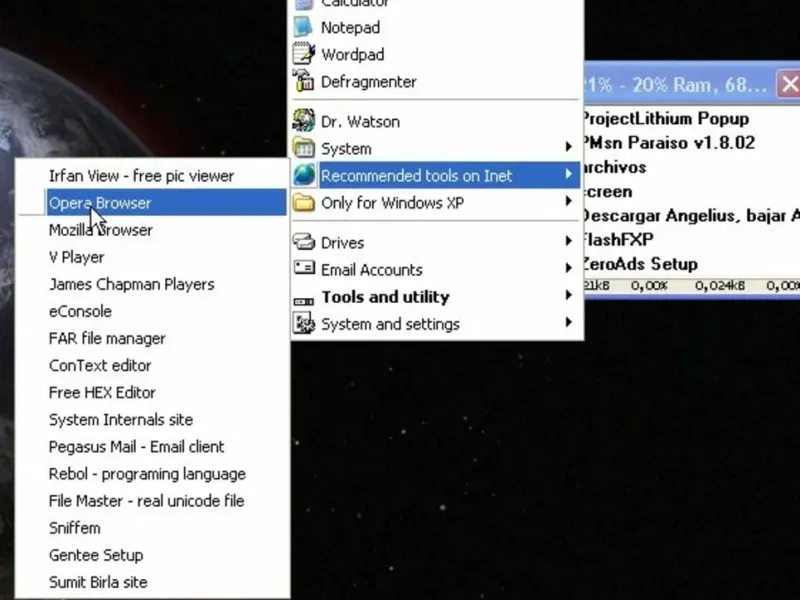Select Msn Paraiso v1.8.02 in list
This screenshot has width=800, height=600.
click(669, 143)
